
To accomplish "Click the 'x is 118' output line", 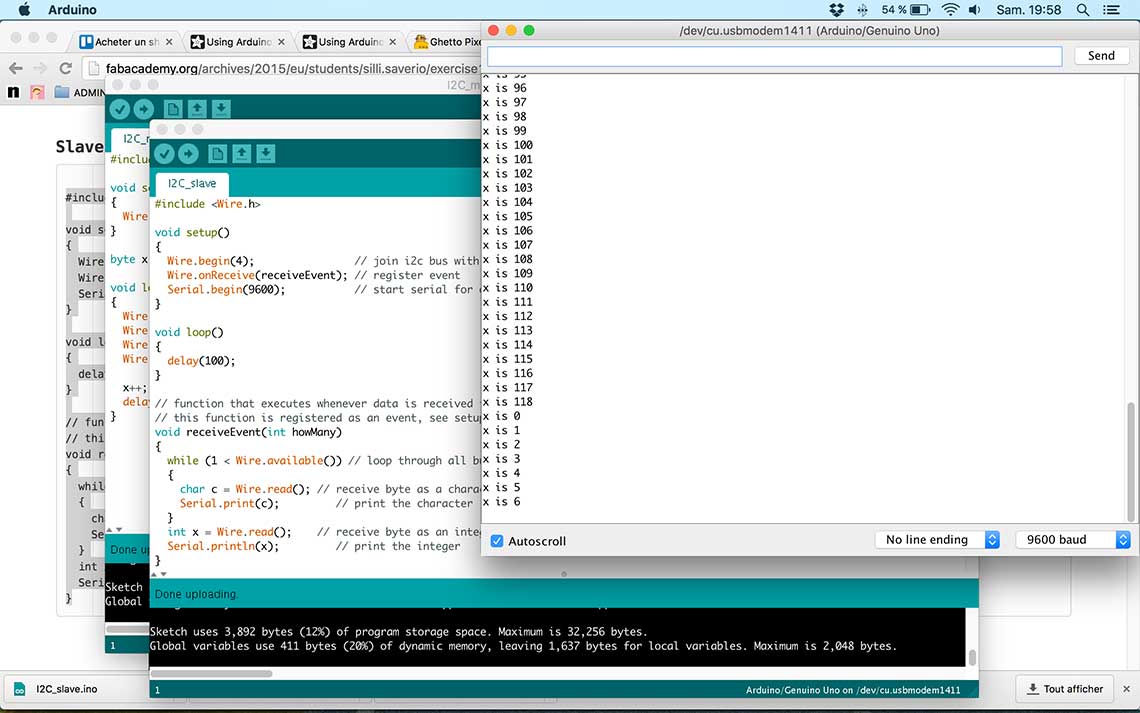I will tap(507, 402).
